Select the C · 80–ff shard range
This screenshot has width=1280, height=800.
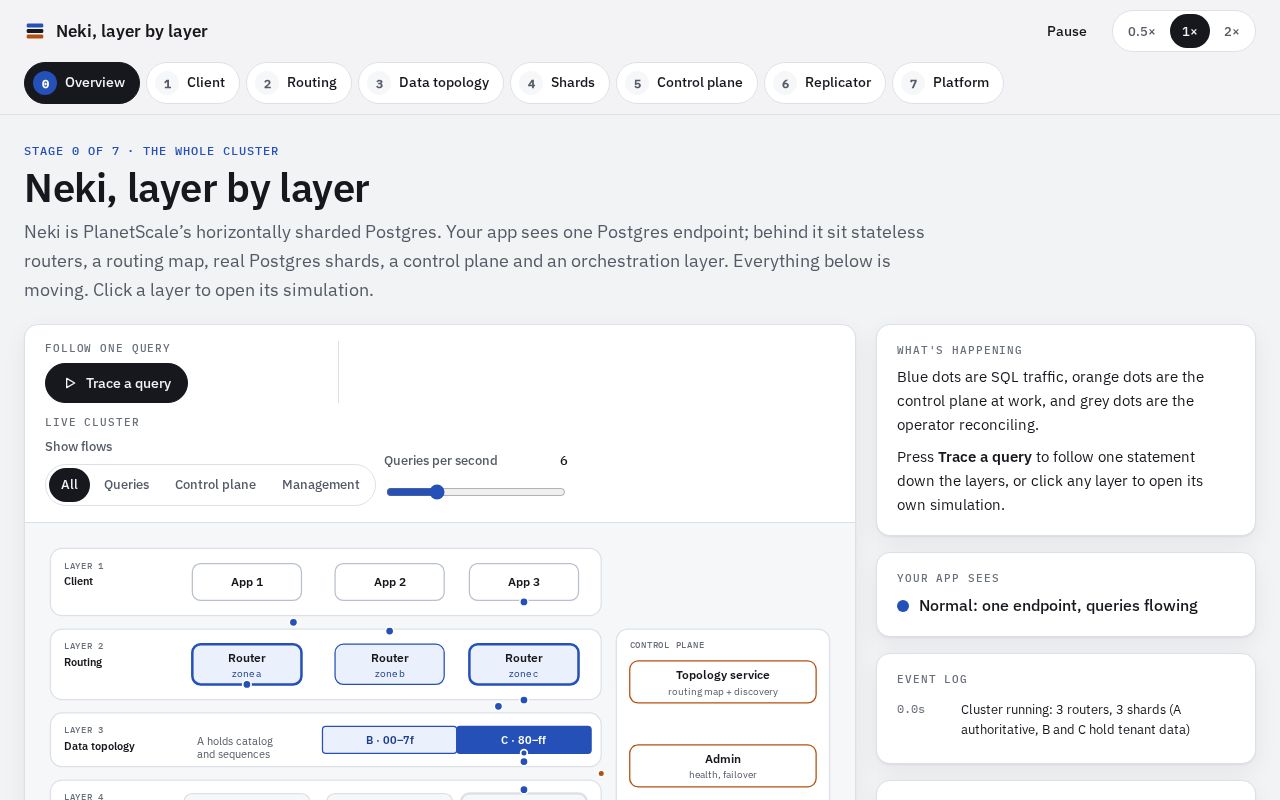tap(524, 740)
